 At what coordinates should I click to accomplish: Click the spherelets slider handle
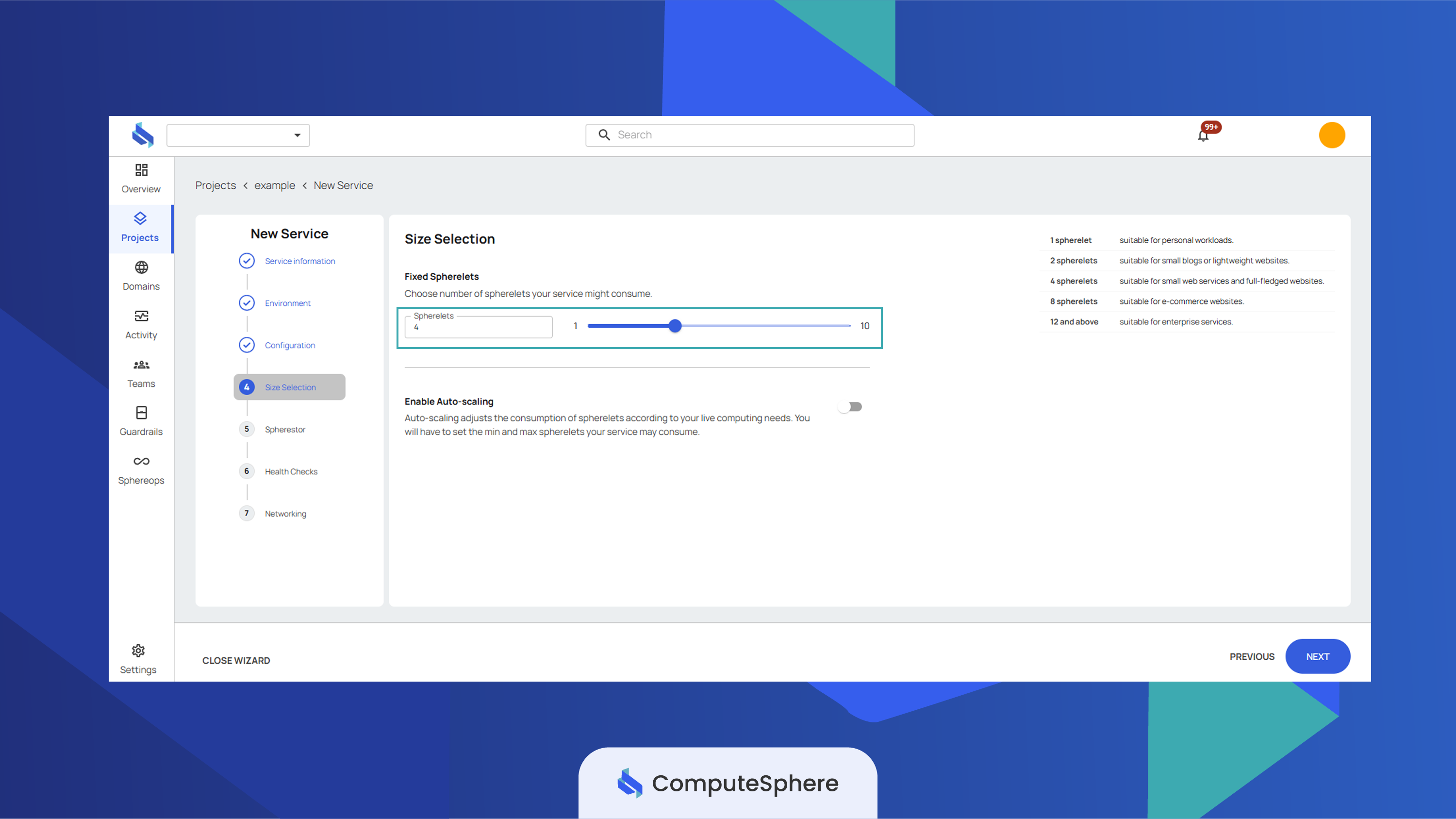click(x=675, y=326)
